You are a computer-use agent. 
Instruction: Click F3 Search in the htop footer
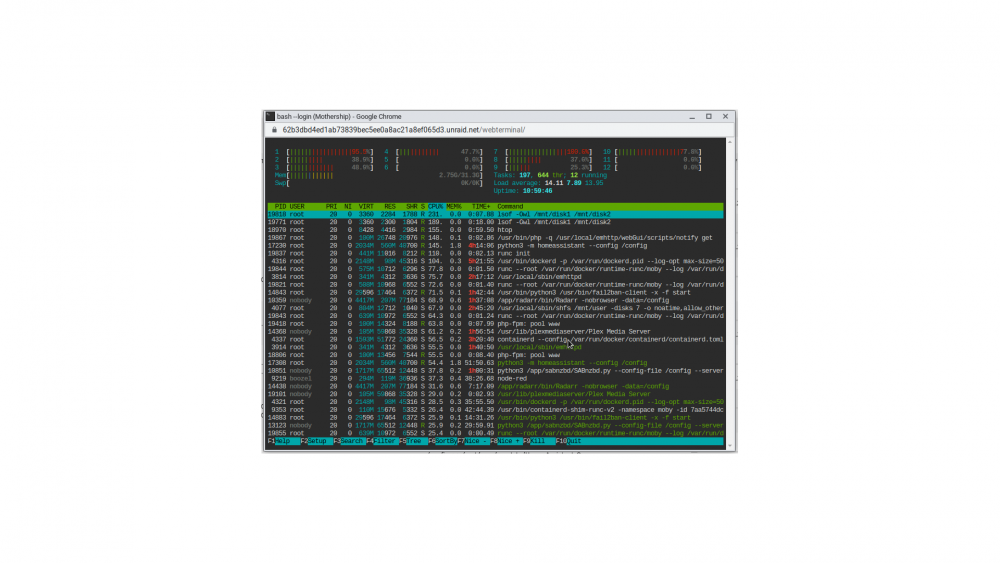pos(349,441)
